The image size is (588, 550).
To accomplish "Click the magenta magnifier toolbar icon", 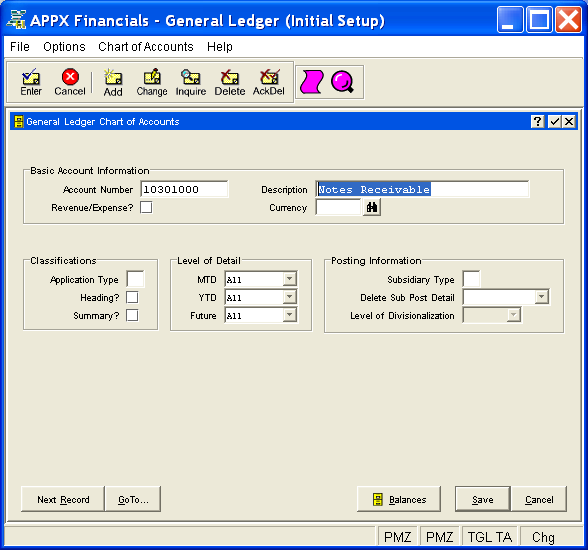I will (x=342, y=82).
